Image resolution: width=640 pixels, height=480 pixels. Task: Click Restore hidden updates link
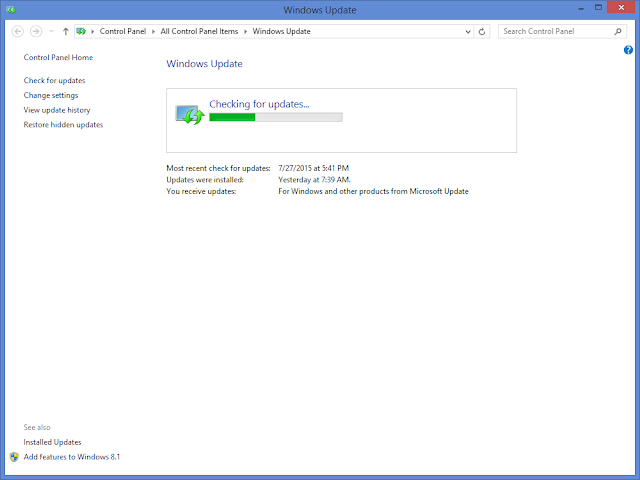point(63,124)
